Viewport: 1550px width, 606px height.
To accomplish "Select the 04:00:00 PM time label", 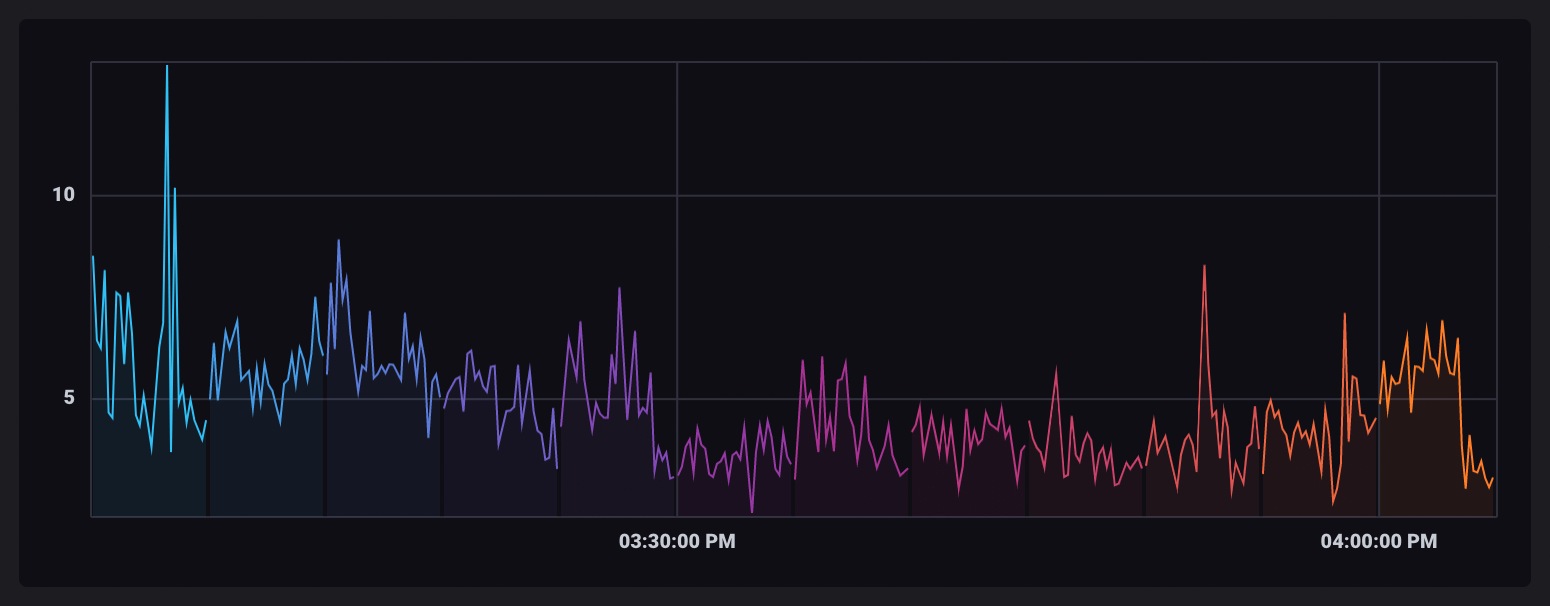I will coord(1378,542).
